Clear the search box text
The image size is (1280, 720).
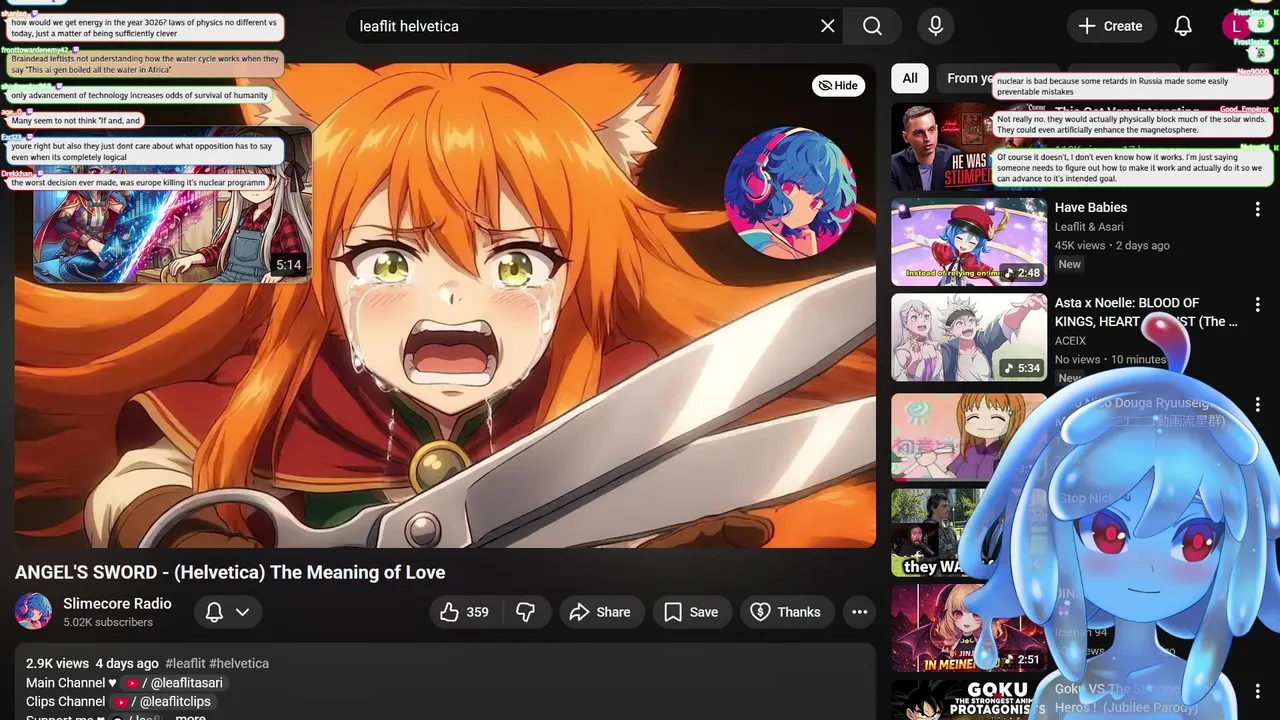(827, 26)
